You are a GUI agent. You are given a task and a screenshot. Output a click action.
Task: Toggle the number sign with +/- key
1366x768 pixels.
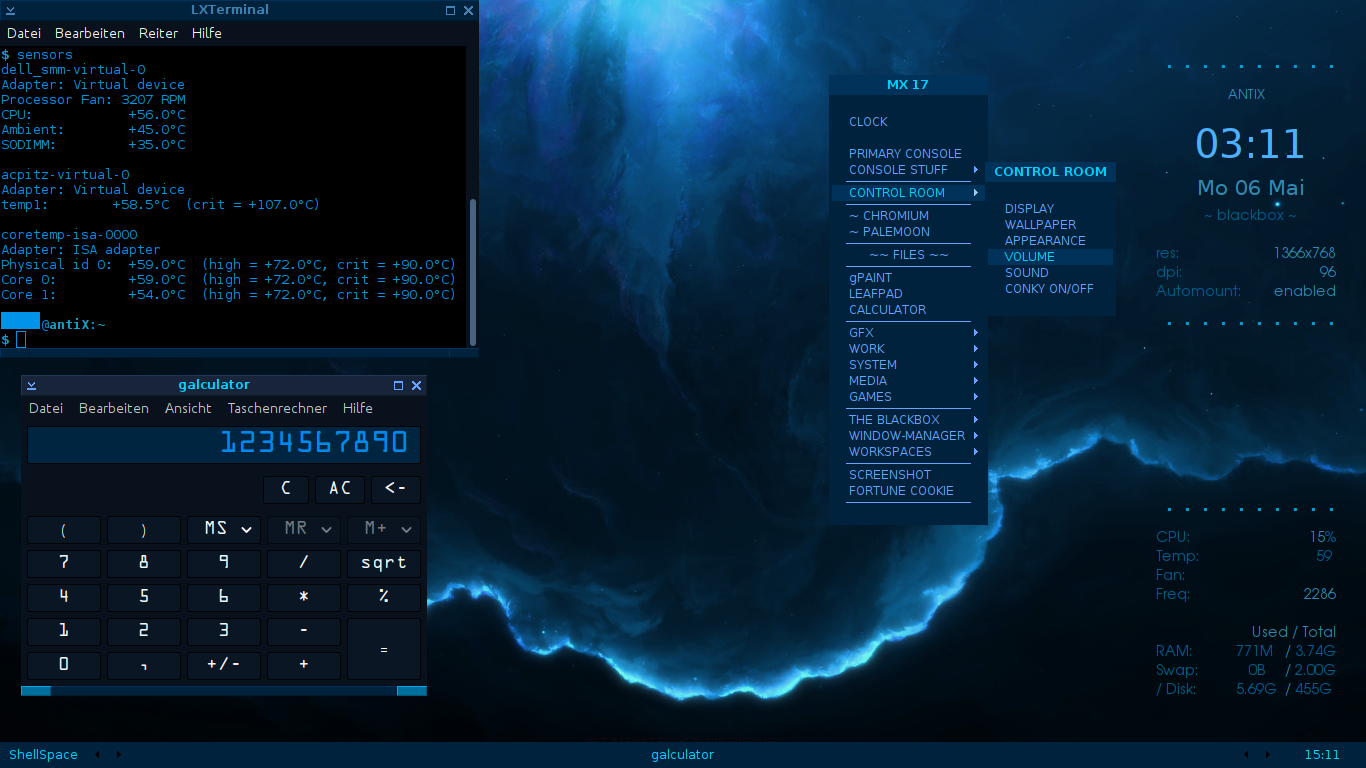(223, 665)
